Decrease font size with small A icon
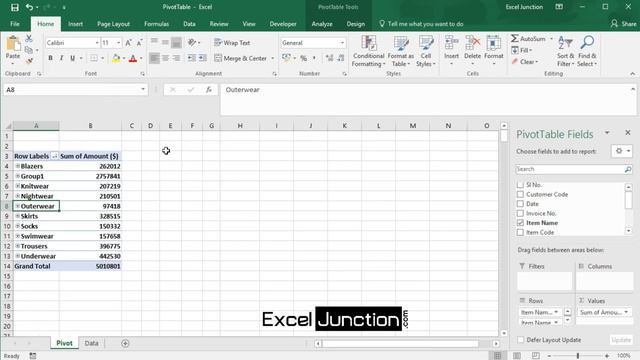 139,42
